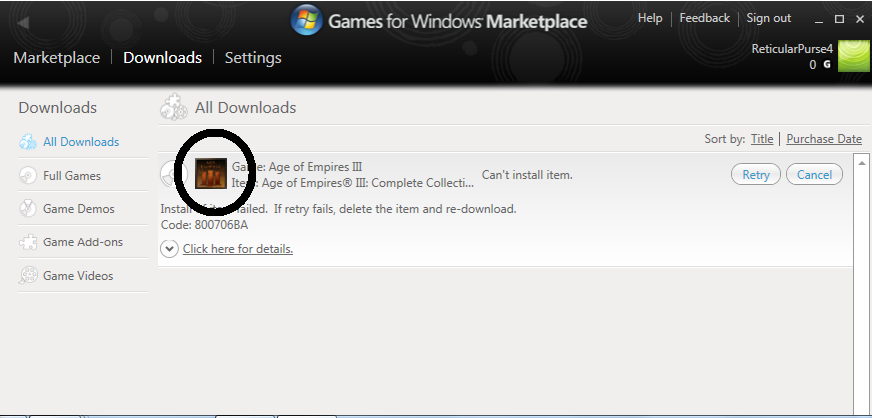Switch to the Marketplace tab
Viewport: 872px width, 418px height.
point(57,58)
